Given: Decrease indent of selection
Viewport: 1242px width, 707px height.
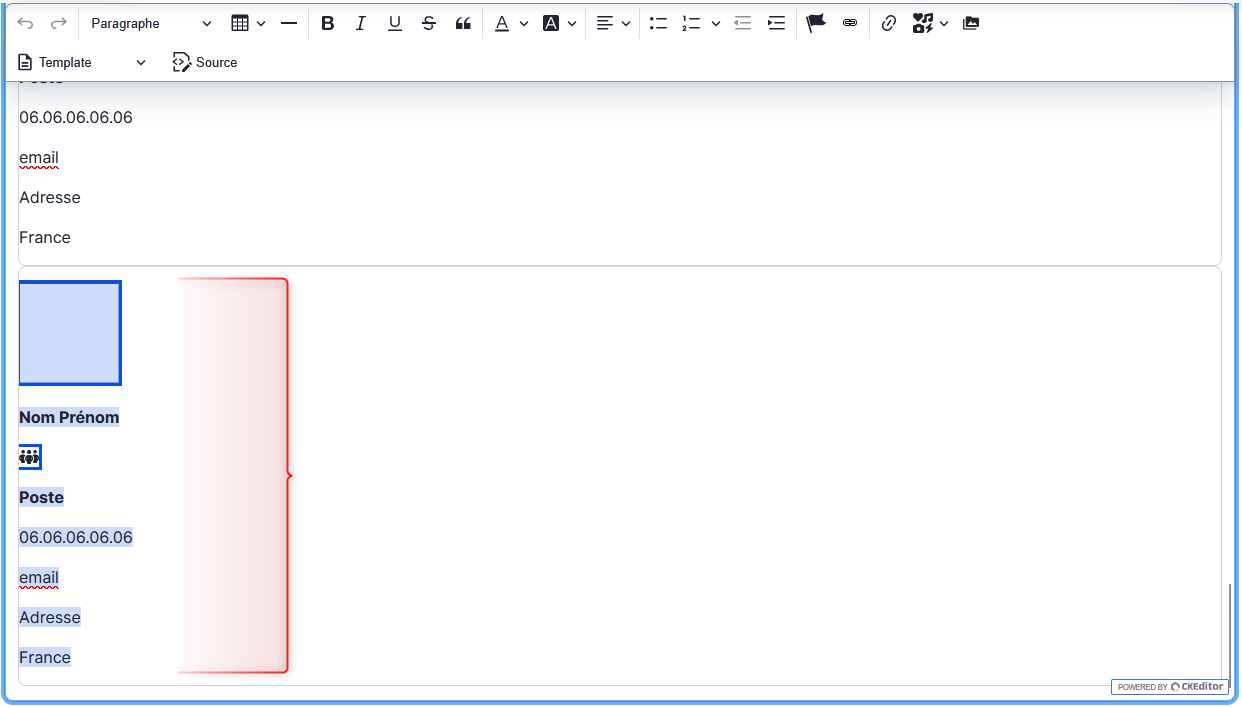Looking at the screenshot, I should click(x=743, y=23).
